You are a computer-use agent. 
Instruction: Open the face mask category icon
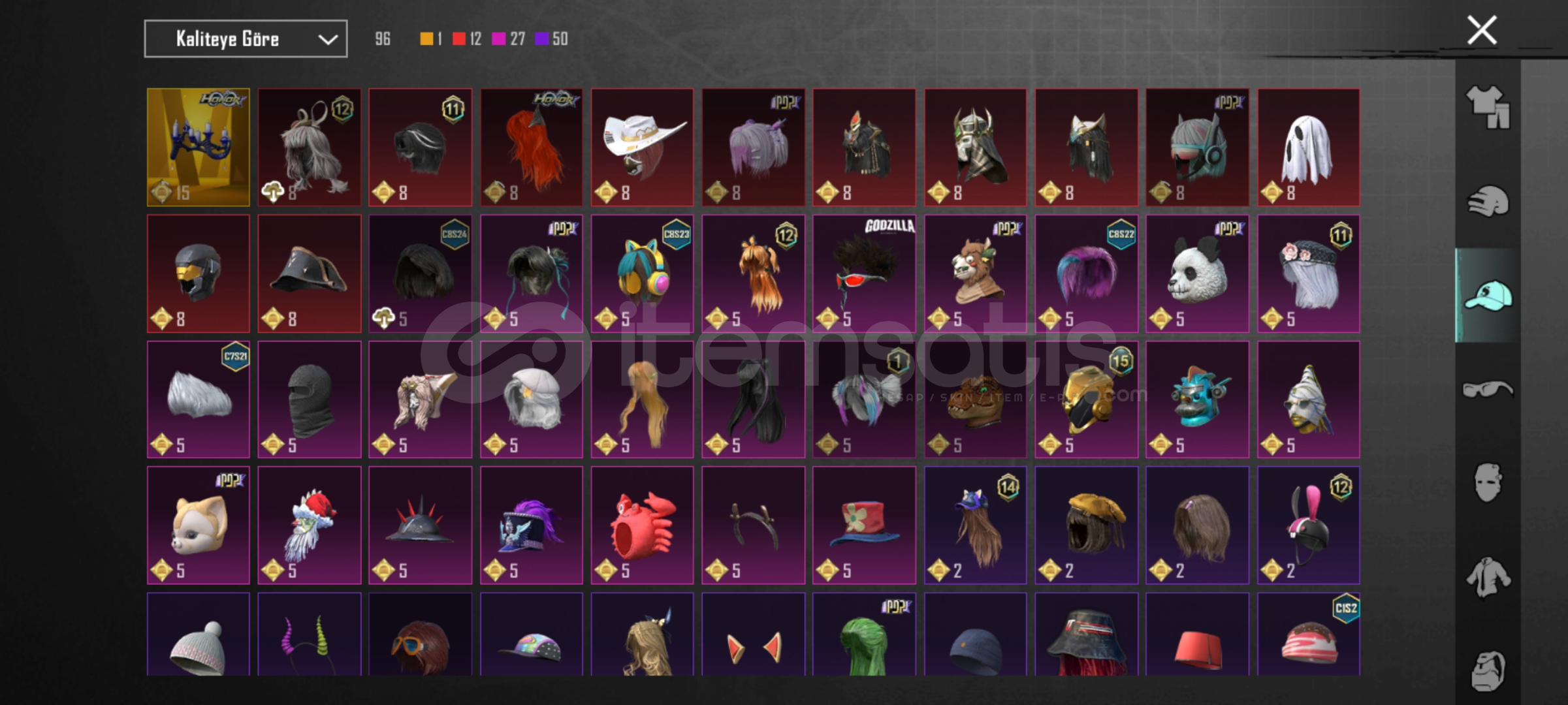point(1488,483)
